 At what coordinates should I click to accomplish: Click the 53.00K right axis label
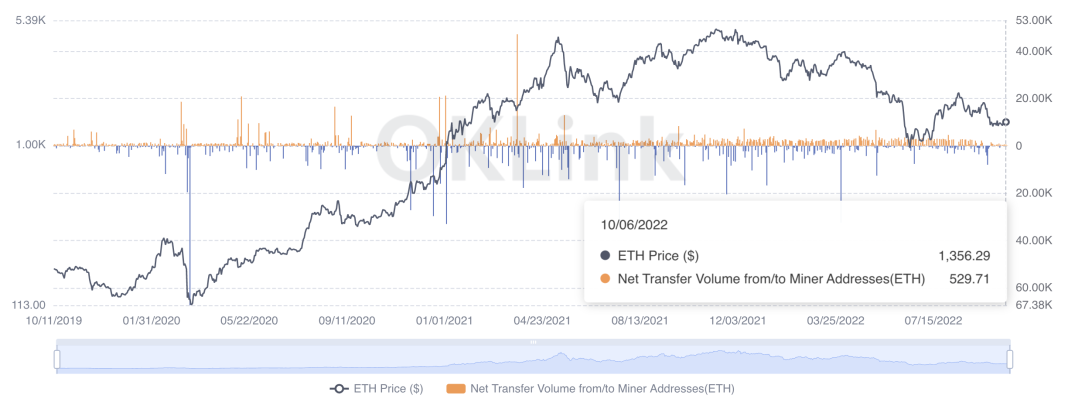(x=1033, y=20)
